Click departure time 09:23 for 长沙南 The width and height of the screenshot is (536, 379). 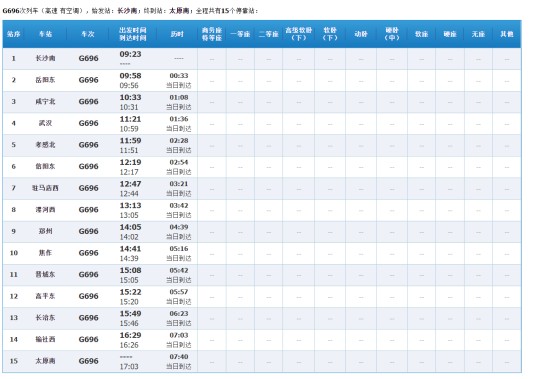130,54
